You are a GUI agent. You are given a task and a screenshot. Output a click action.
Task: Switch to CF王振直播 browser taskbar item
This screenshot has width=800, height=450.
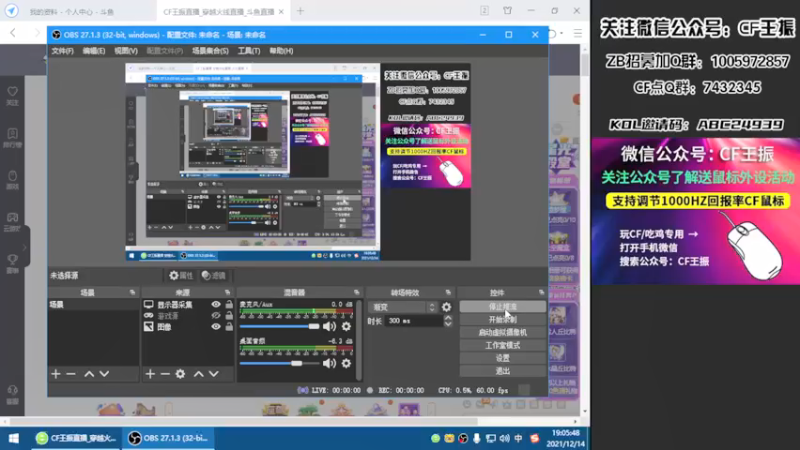point(77,438)
